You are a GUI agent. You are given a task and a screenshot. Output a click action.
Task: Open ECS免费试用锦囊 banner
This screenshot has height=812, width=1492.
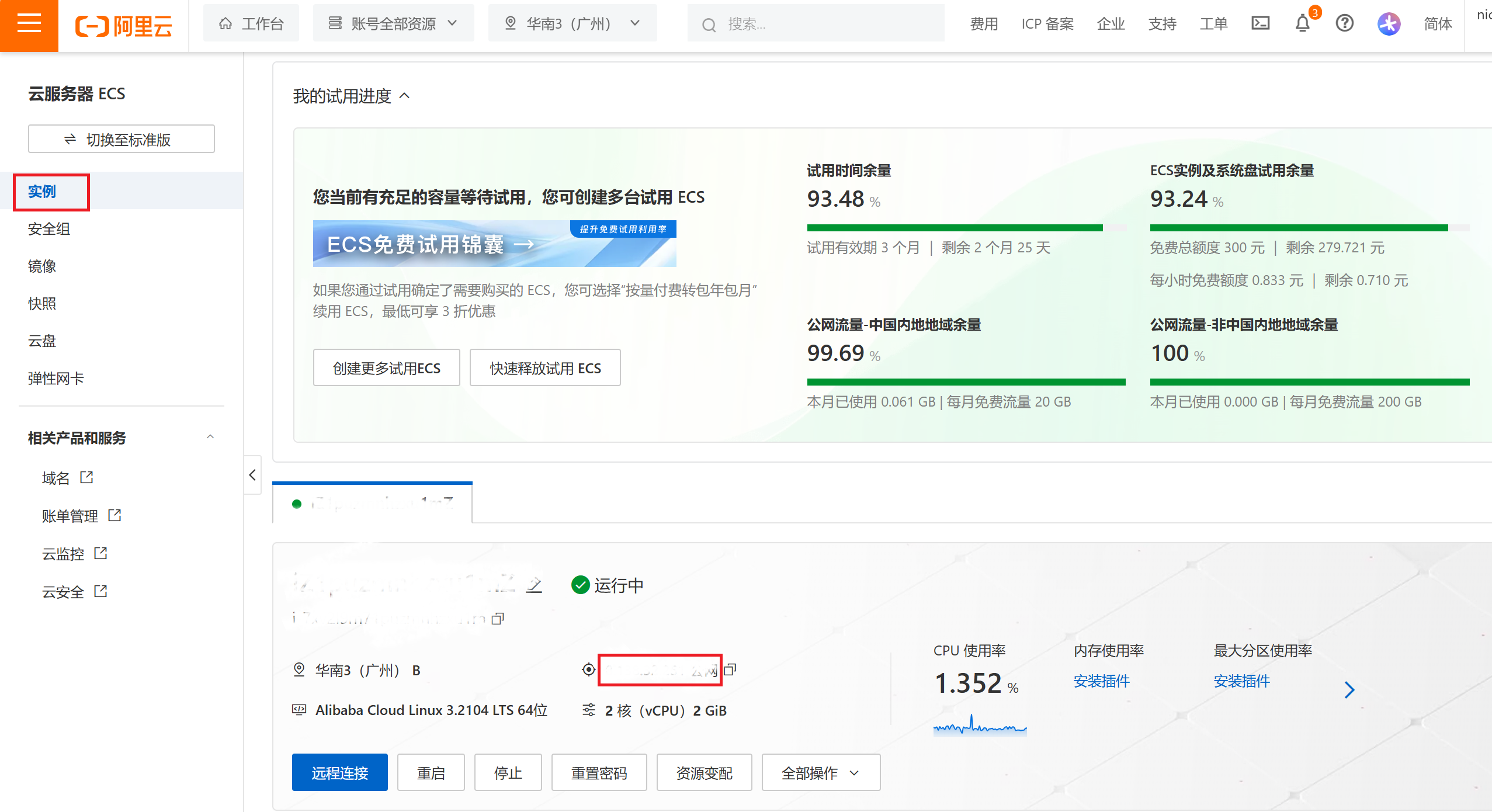[x=495, y=244]
